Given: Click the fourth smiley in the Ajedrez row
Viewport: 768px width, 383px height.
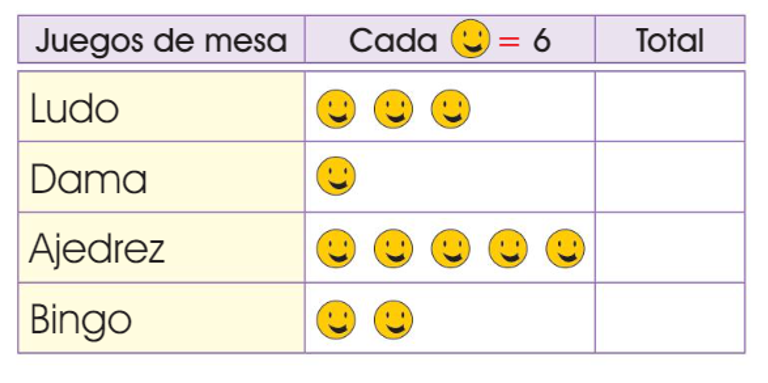Looking at the screenshot, I should point(508,248).
